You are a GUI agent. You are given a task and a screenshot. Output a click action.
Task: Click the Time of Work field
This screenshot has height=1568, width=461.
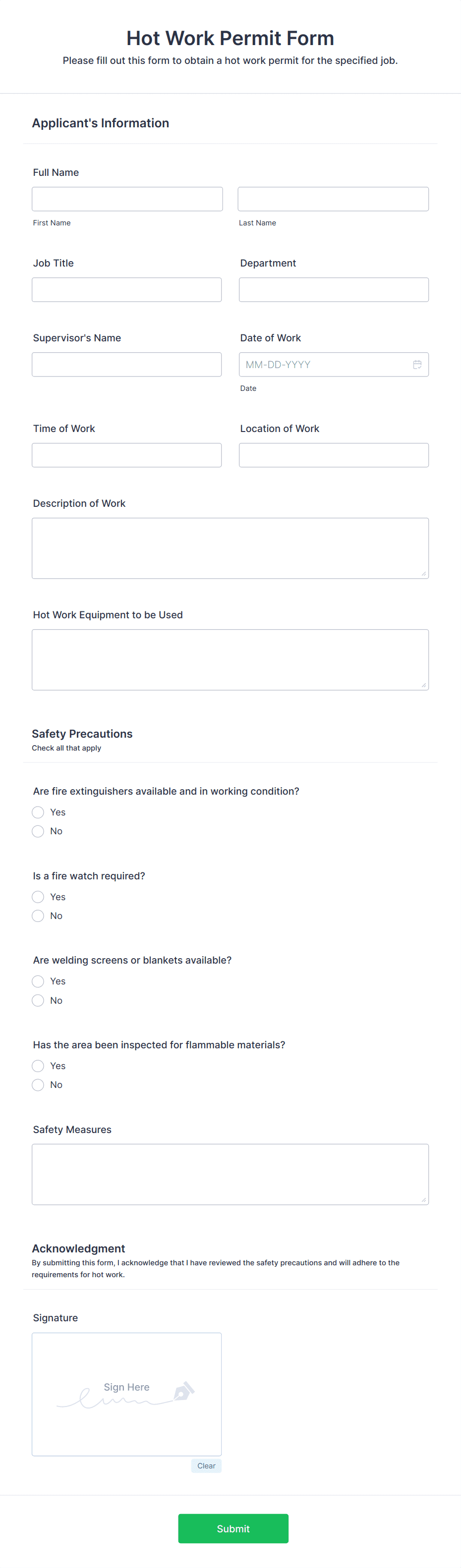[127, 455]
